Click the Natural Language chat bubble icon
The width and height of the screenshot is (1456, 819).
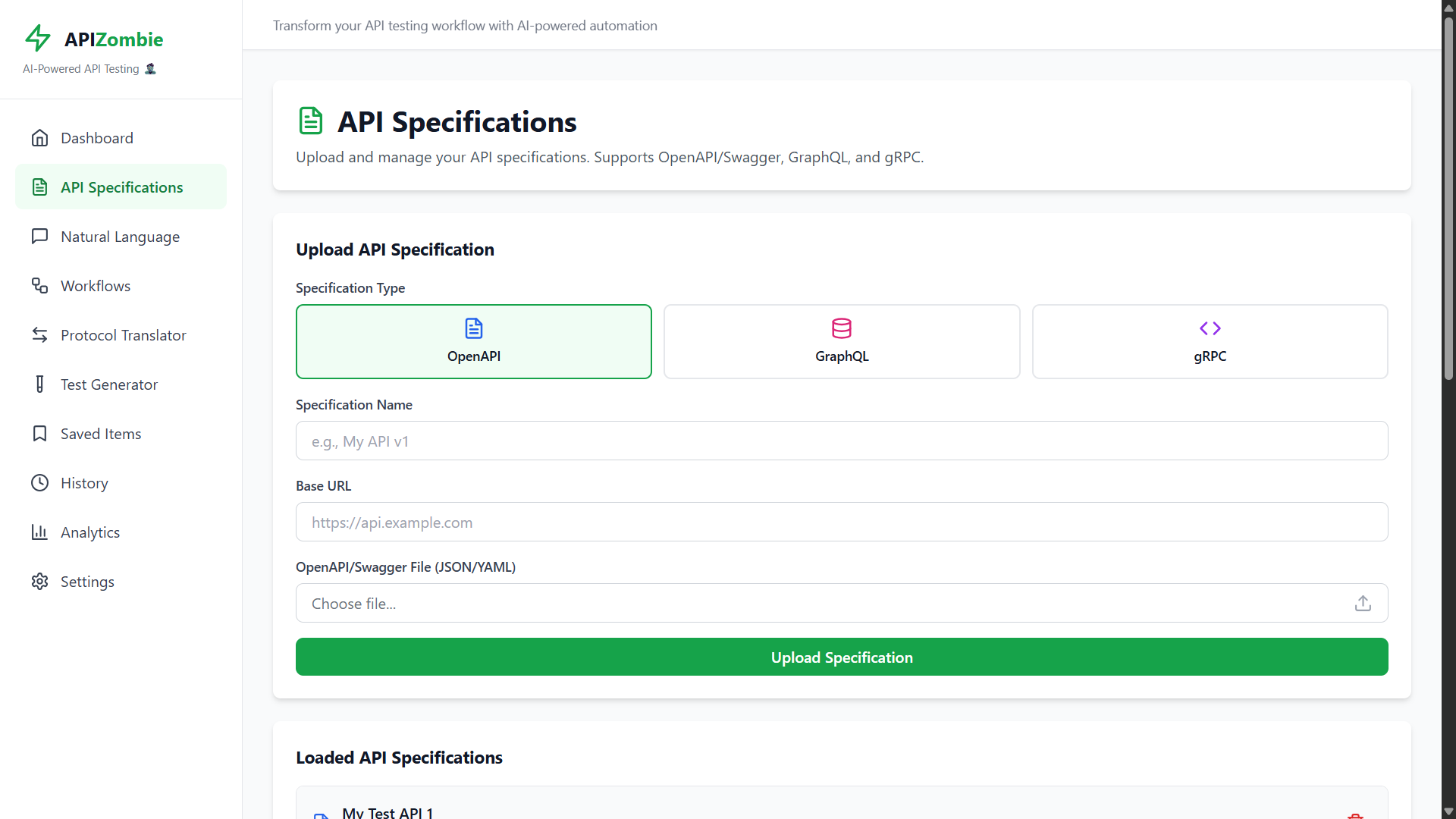[x=39, y=237]
